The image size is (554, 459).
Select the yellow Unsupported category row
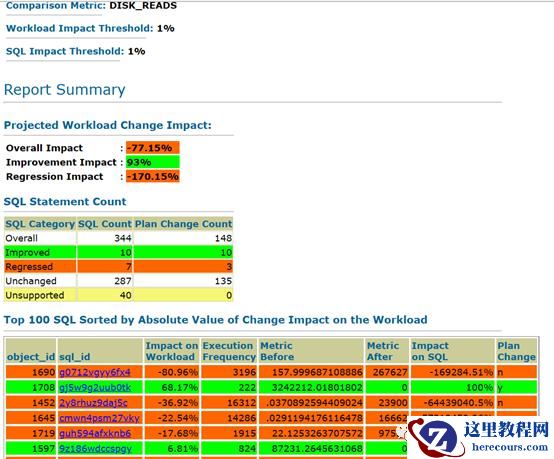point(118,295)
